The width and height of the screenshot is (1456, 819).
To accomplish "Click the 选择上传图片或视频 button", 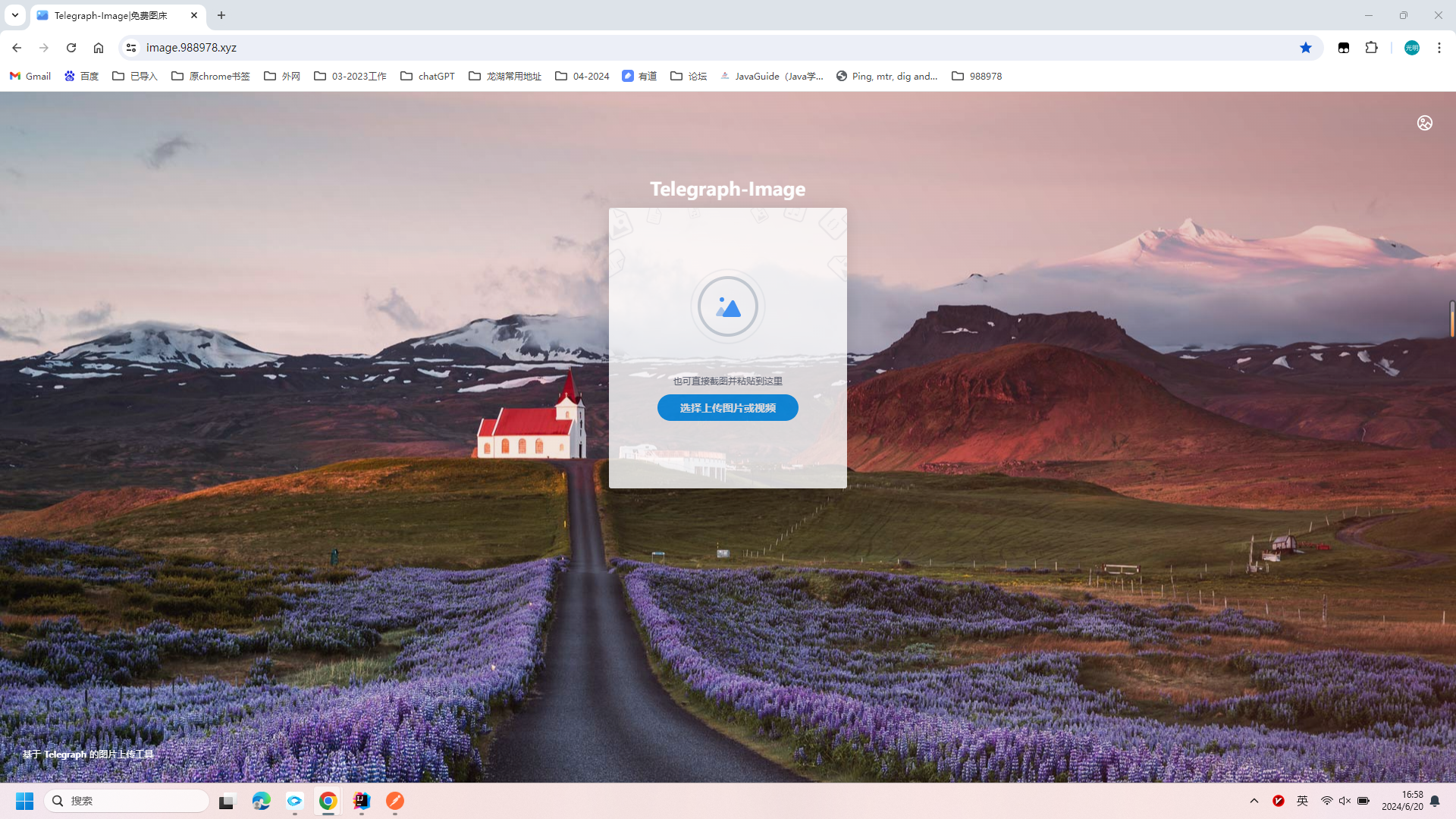I will click(x=728, y=408).
